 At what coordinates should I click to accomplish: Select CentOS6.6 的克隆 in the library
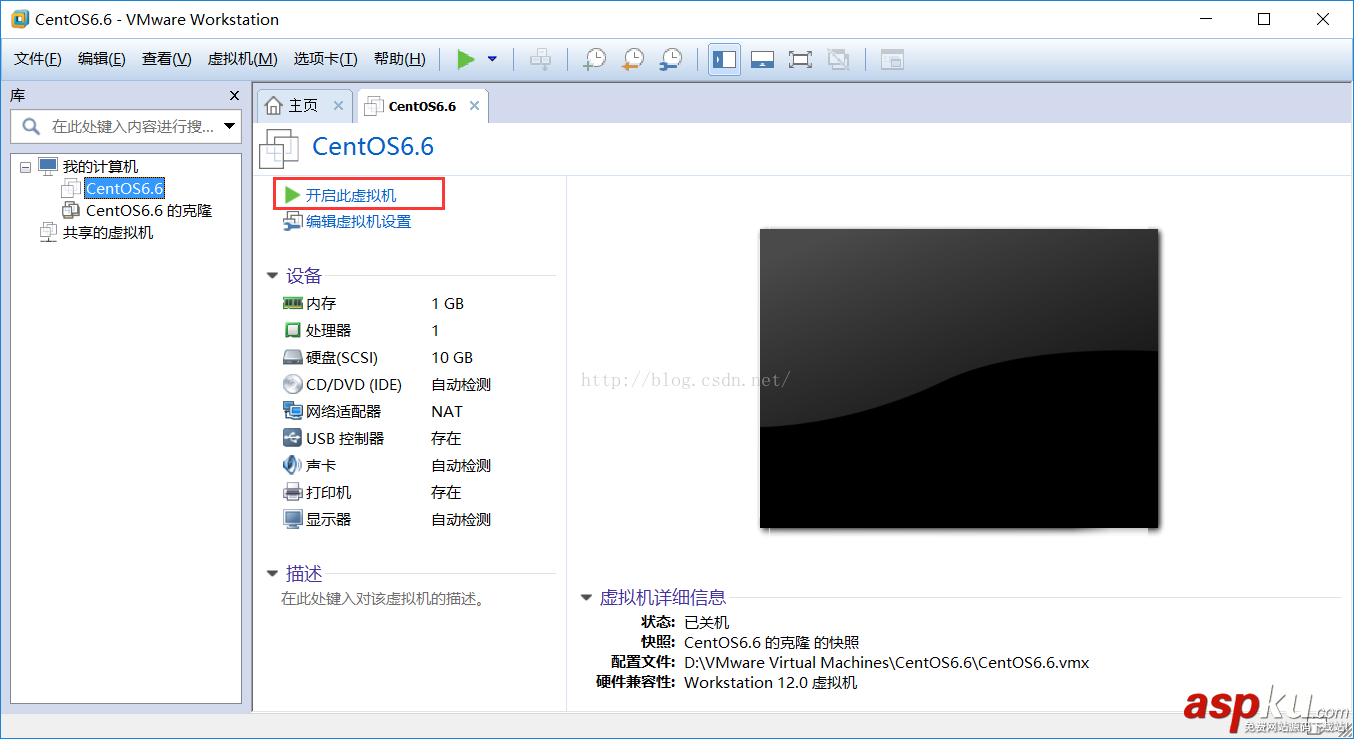click(x=149, y=211)
